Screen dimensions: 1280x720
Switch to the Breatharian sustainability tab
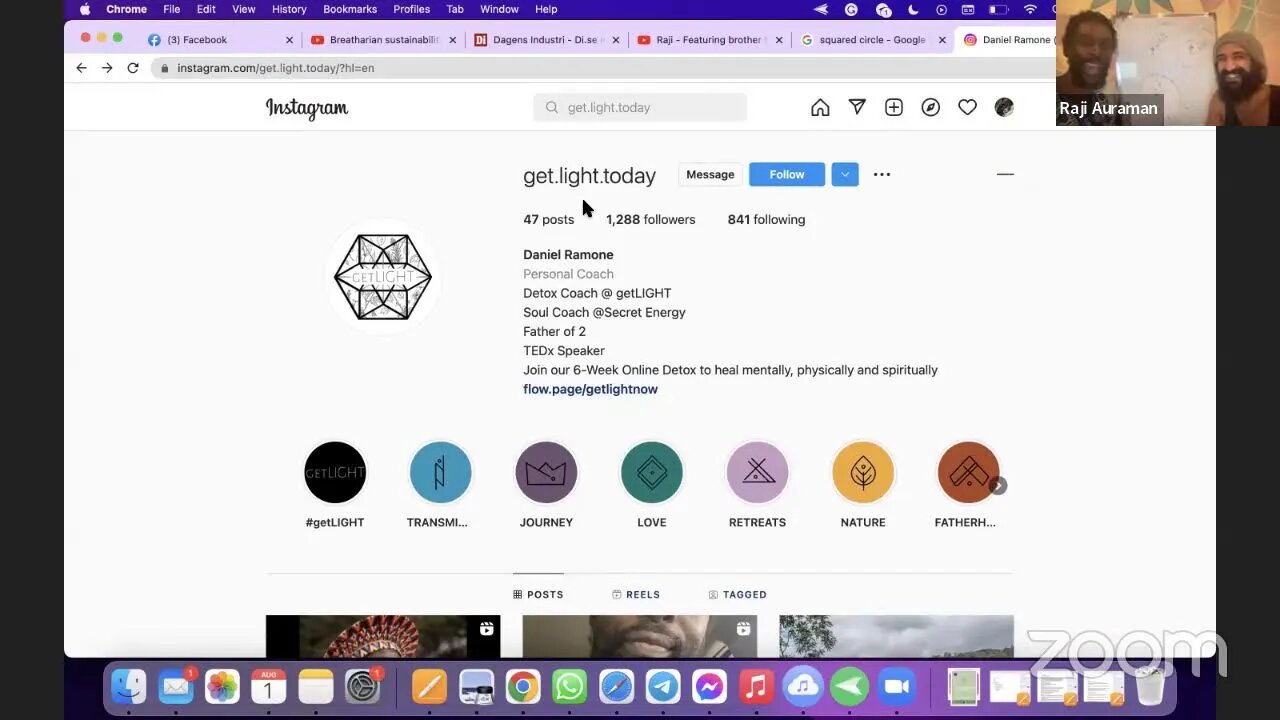point(384,40)
